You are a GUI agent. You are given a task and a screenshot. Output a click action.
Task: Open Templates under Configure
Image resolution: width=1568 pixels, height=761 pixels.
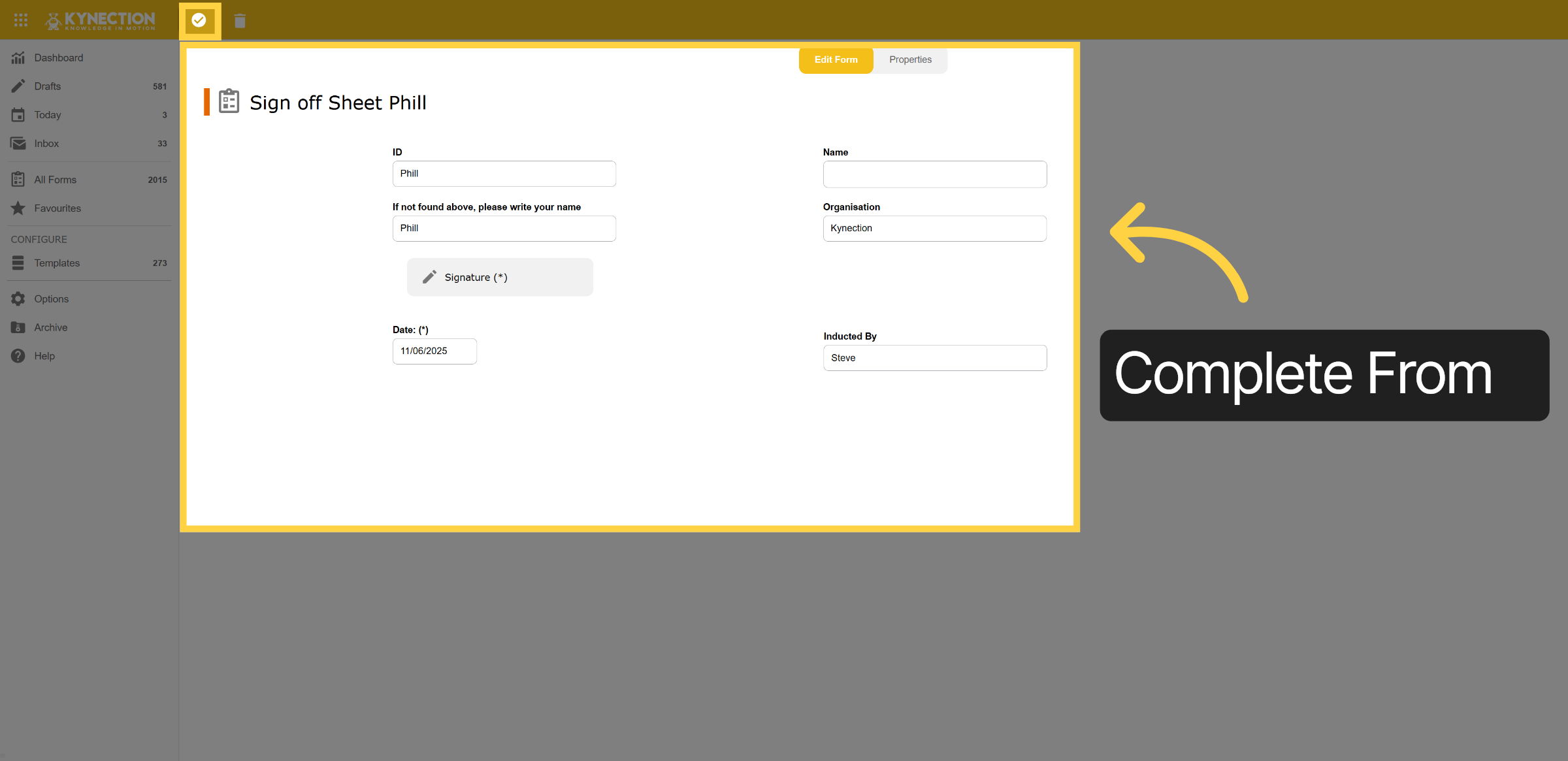point(90,263)
